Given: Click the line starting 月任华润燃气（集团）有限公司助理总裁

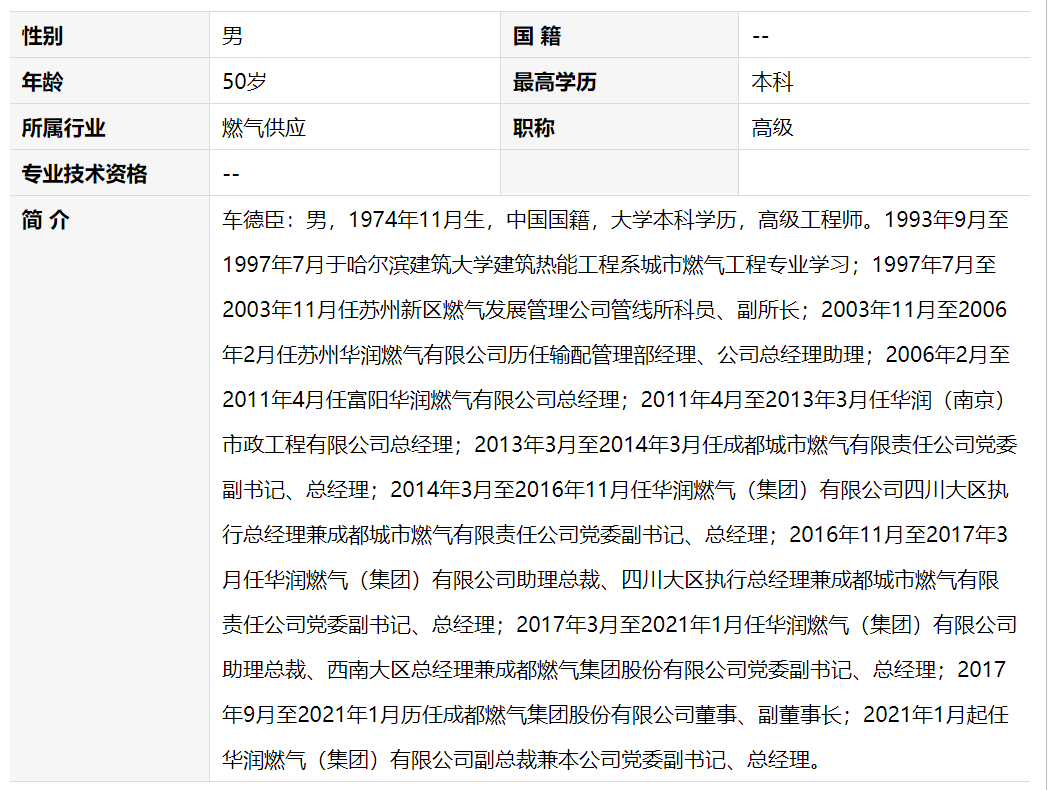Looking at the screenshot, I should (611, 580).
